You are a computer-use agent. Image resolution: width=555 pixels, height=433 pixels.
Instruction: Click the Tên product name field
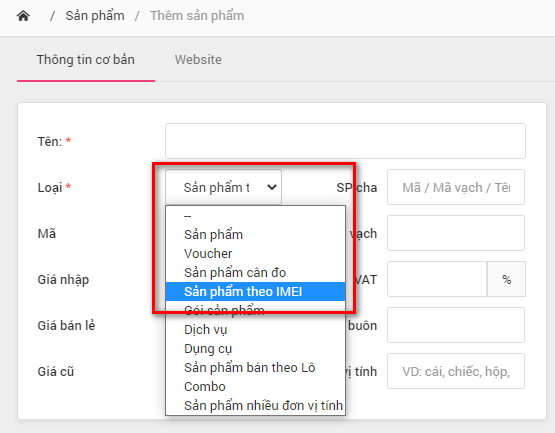tap(345, 141)
